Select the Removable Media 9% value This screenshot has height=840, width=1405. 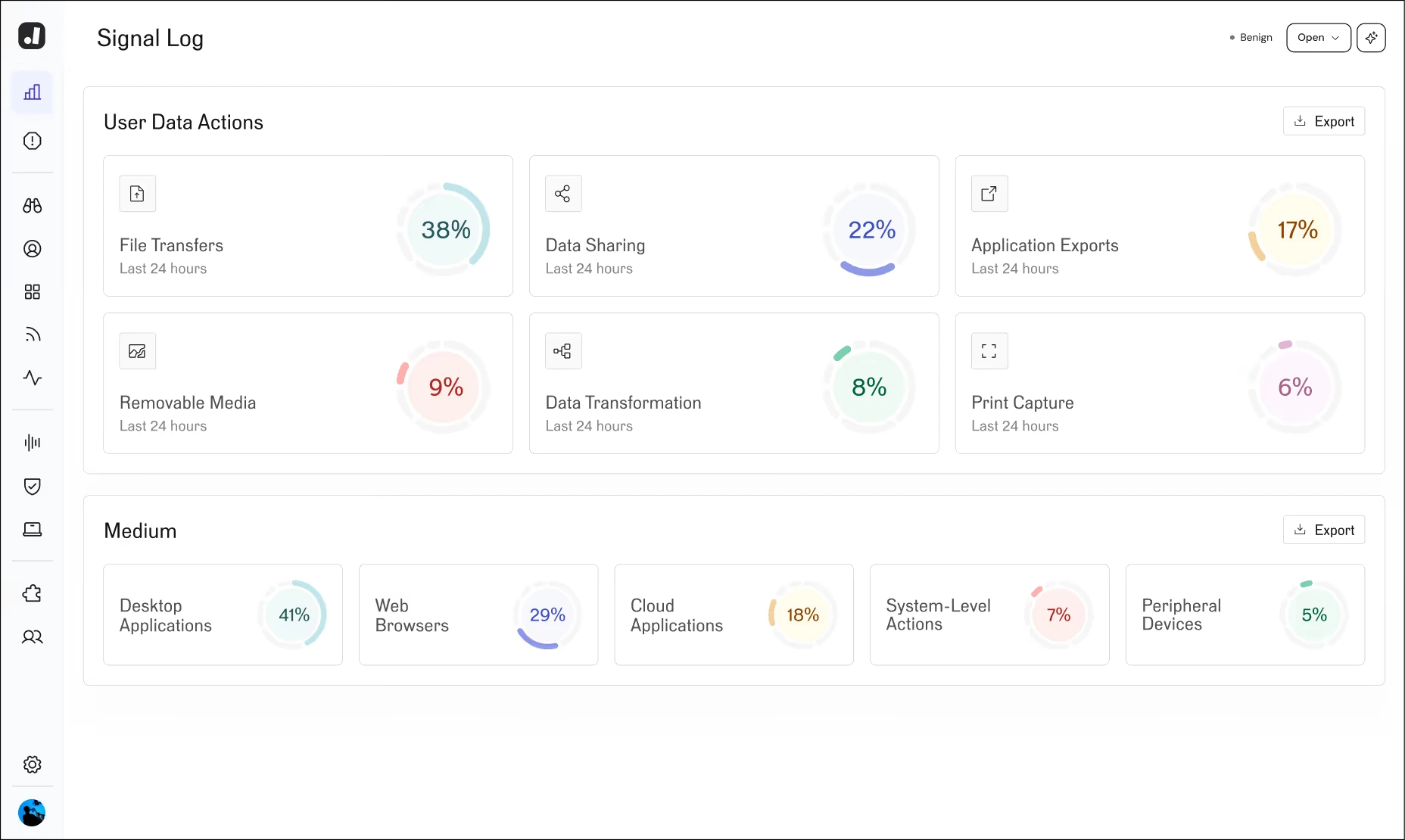point(446,387)
